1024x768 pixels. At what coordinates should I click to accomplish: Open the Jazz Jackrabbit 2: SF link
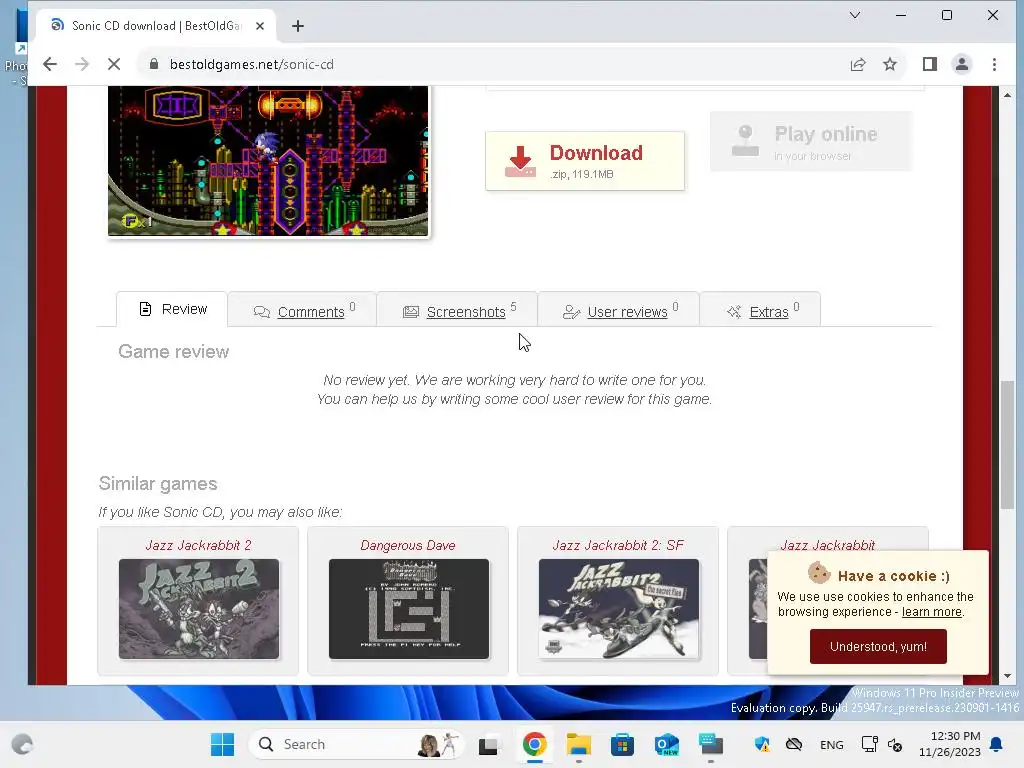point(618,545)
